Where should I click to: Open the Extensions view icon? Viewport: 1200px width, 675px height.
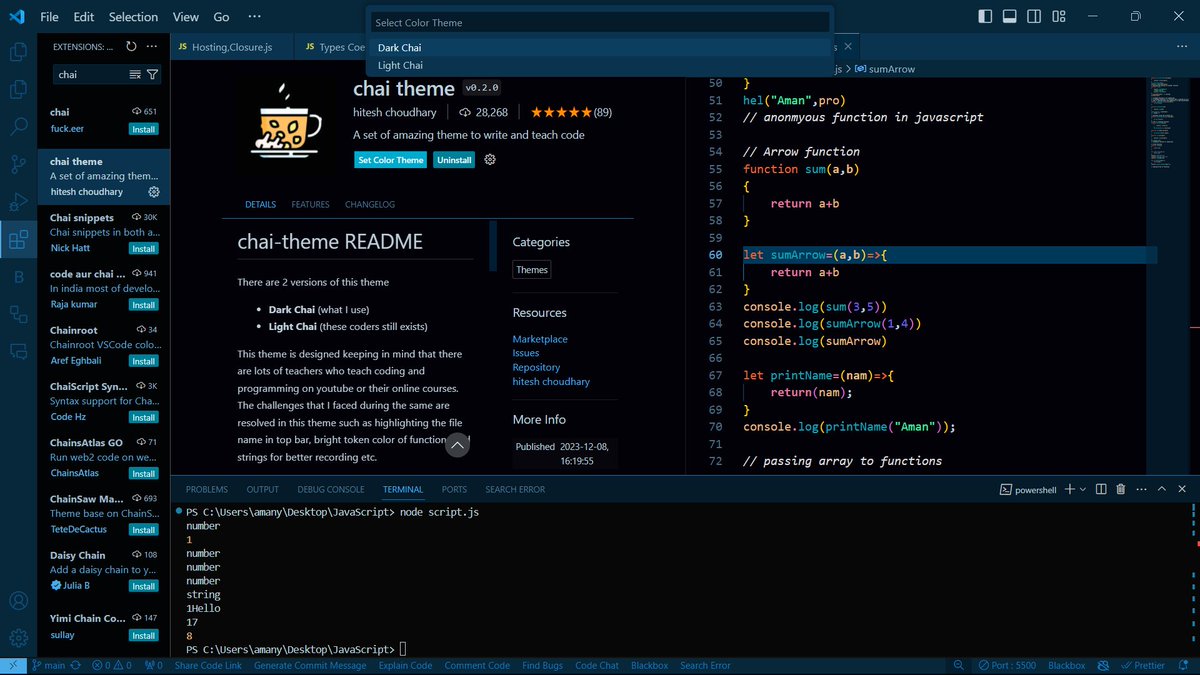tap(18, 239)
